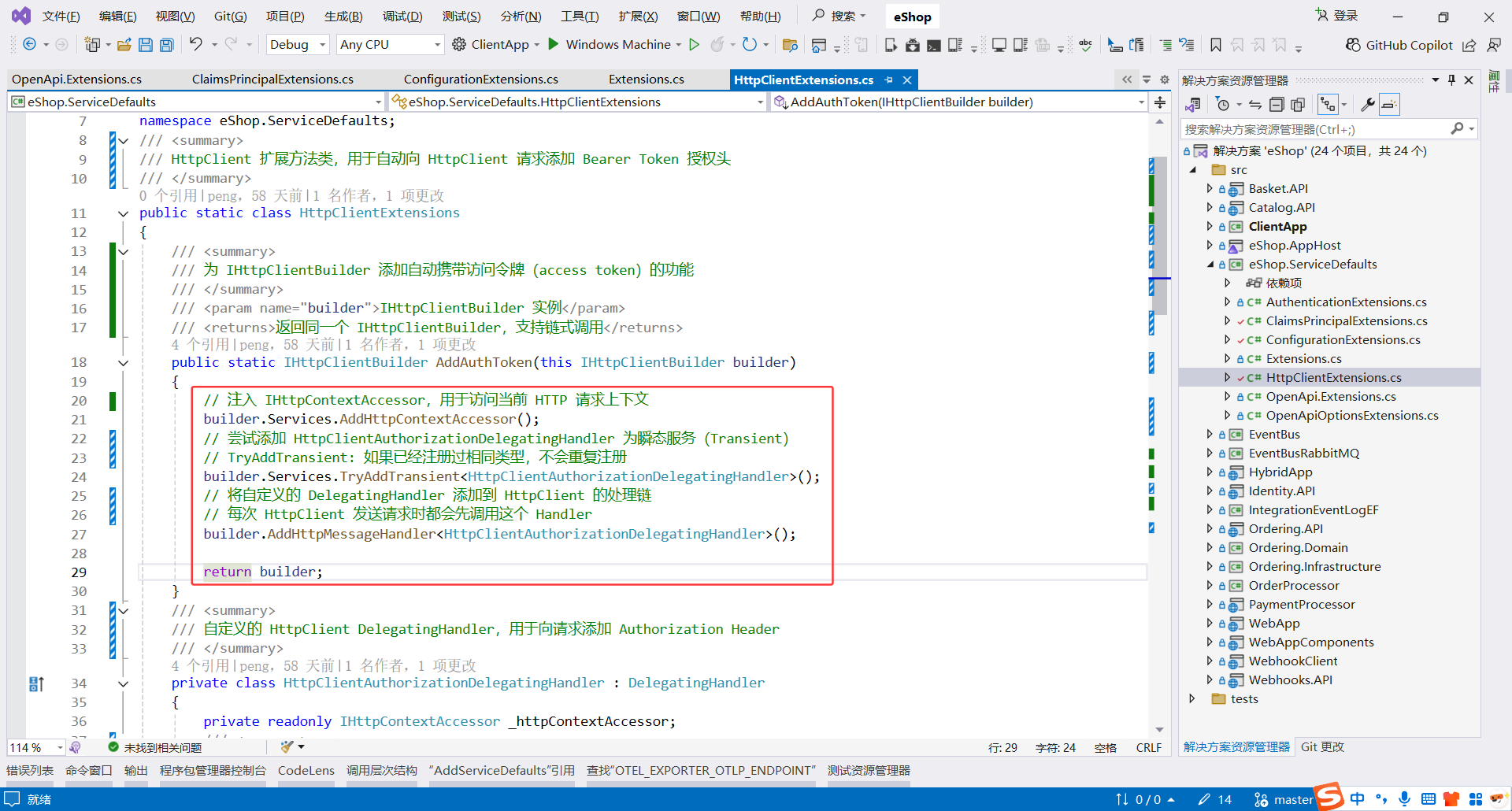Click the Open File folder icon
This screenshot has height=811, width=1512.
point(124,45)
